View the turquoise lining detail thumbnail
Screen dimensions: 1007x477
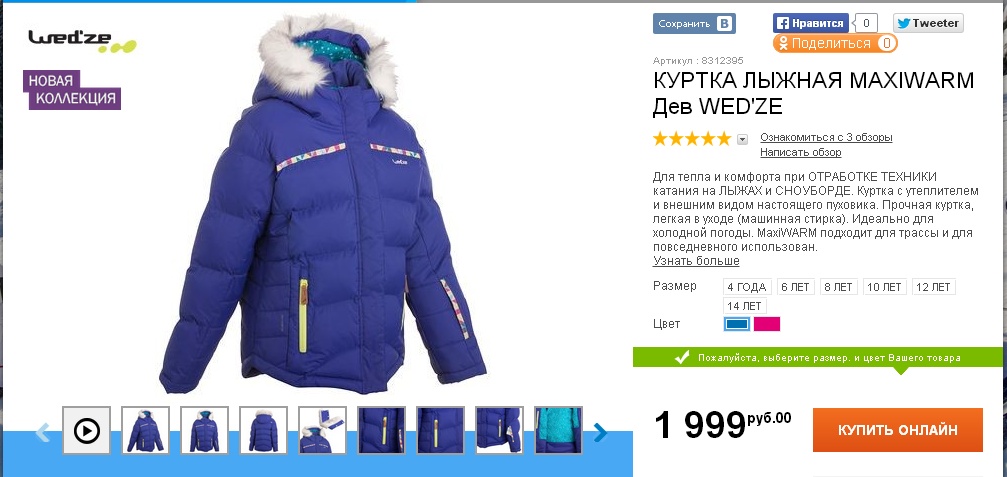click(558, 430)
